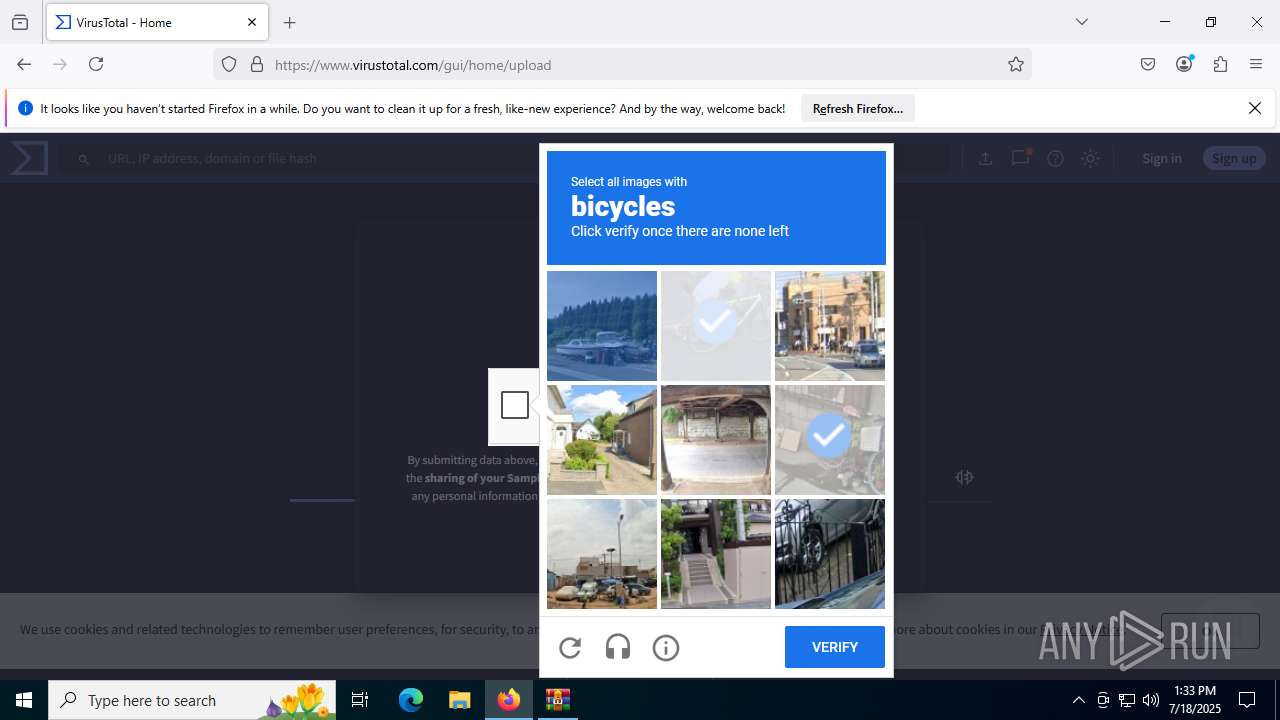Deselect the checked tile in middle row
Viewport: 1280px width, 720px height.
pyautogui.click(x=830, y=440)
